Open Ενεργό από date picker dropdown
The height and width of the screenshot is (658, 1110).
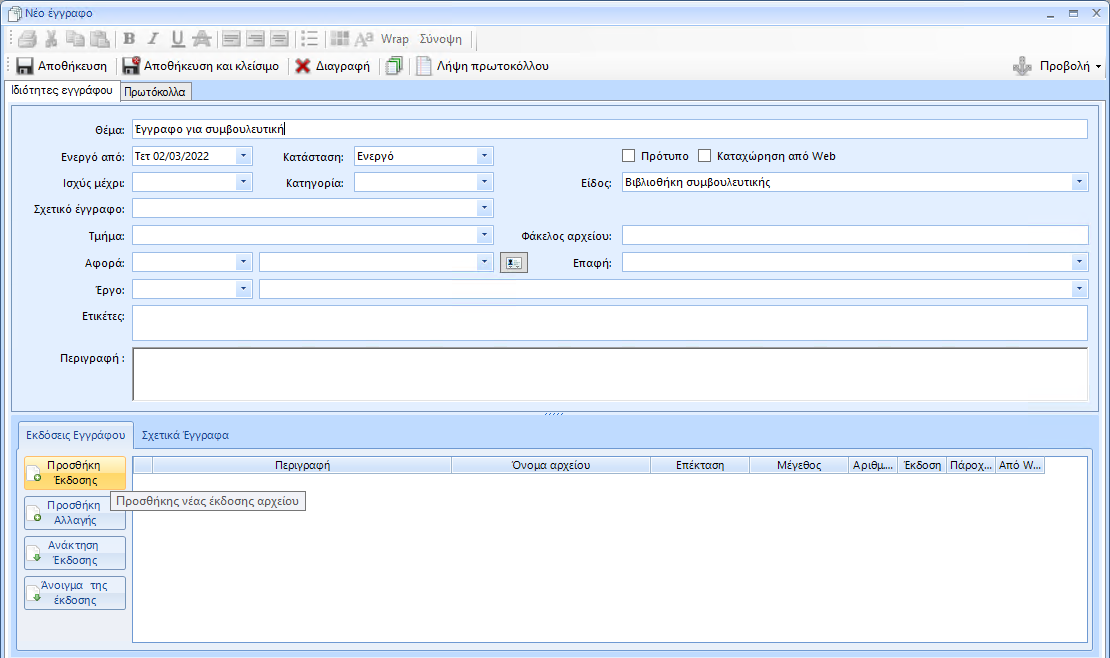point(244,156)
